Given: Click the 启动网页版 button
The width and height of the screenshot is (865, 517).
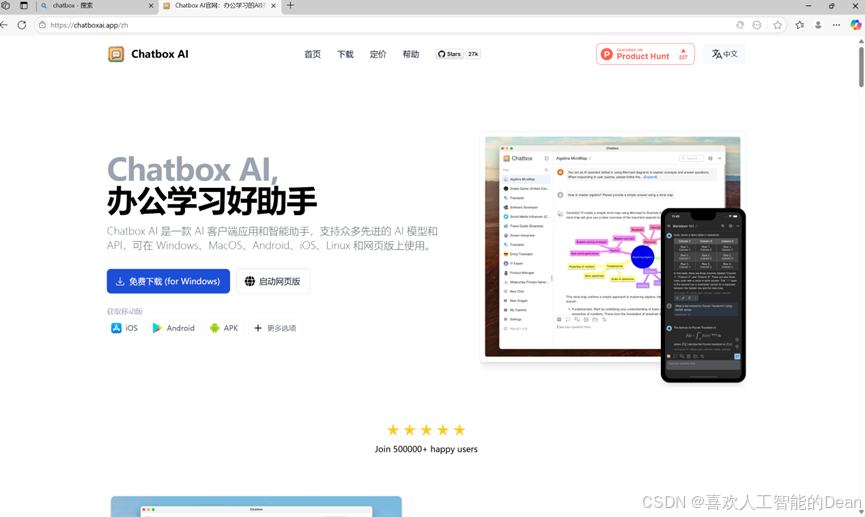Looking at the screenshot, I should 273,281.
